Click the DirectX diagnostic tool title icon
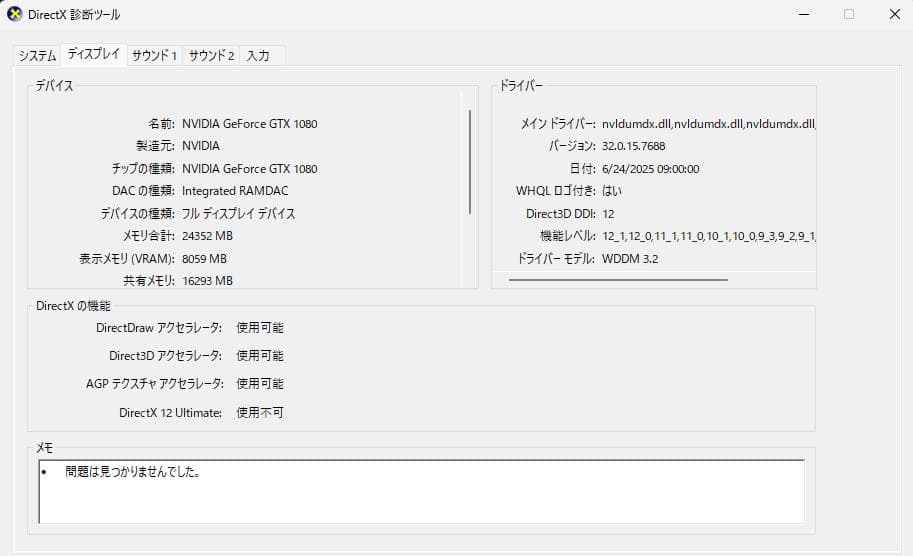 coord(14,14)
